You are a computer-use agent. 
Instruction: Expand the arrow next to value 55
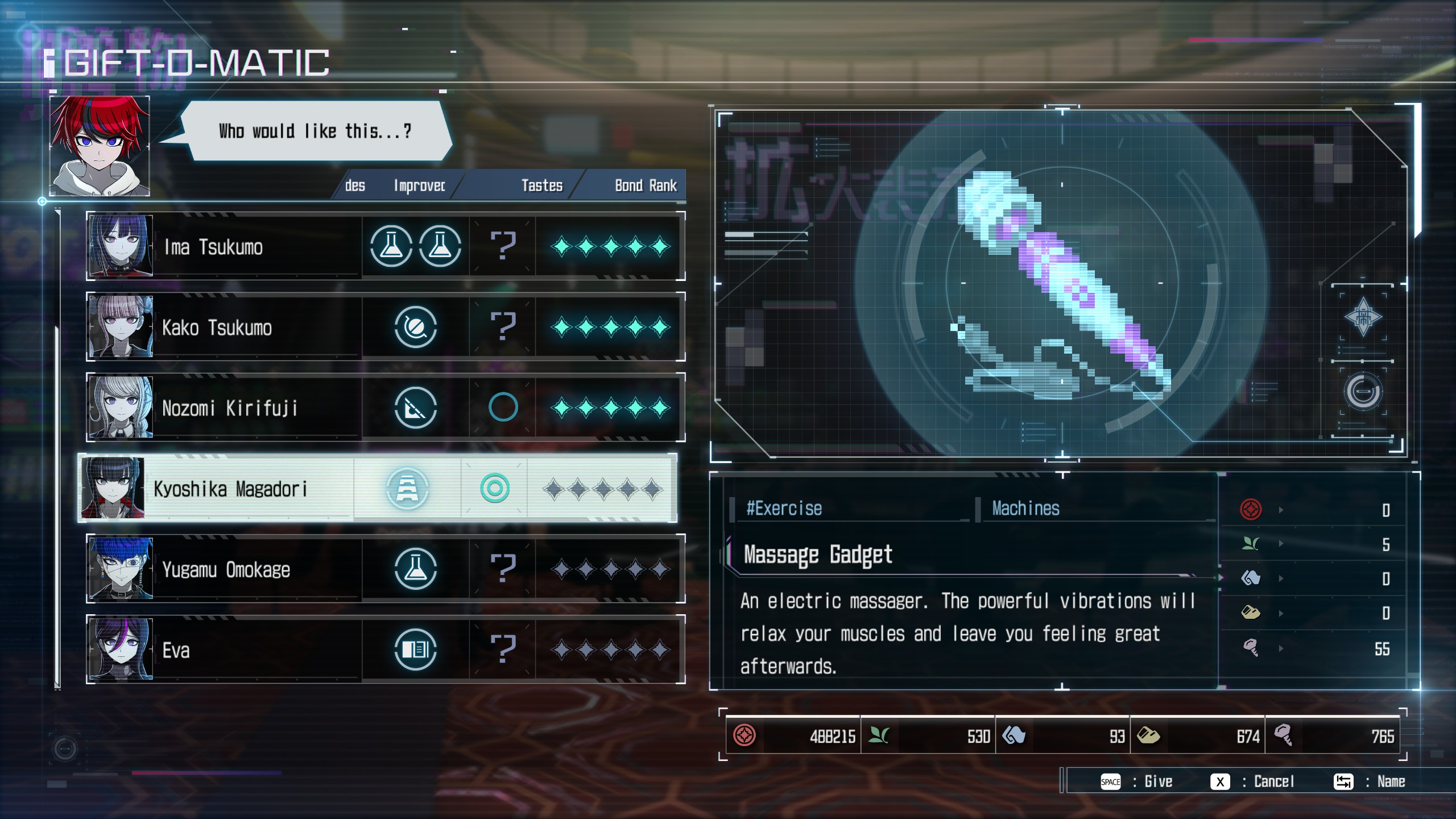pos(1281,648)
